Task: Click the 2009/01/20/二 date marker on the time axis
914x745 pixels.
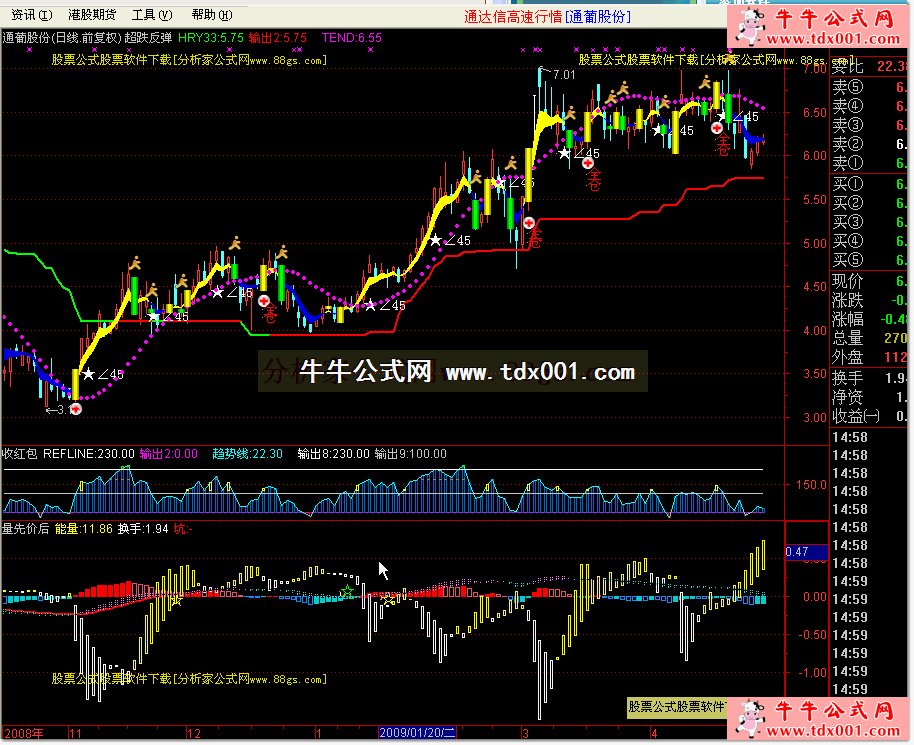Action: pyautogui.click(x=417, y=733)
